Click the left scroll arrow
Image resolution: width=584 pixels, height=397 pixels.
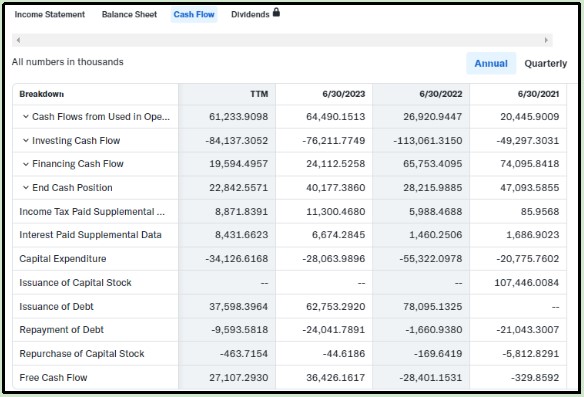click(x=18, y=40)
